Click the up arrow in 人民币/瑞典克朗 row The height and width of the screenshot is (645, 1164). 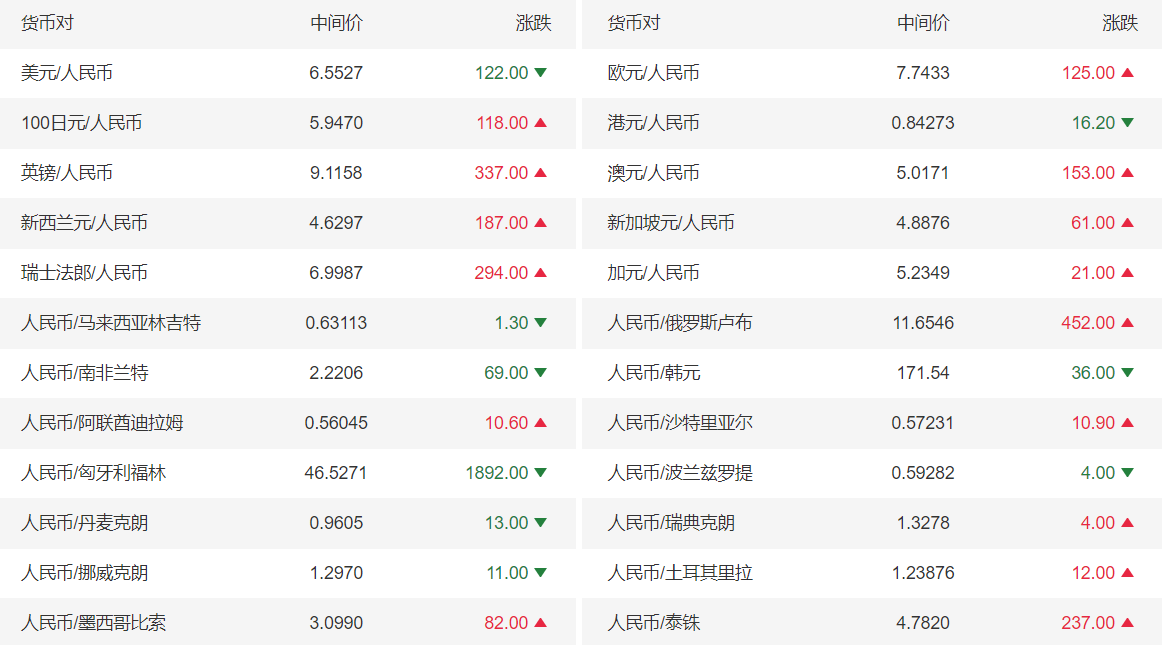(x=1128, y=523)
